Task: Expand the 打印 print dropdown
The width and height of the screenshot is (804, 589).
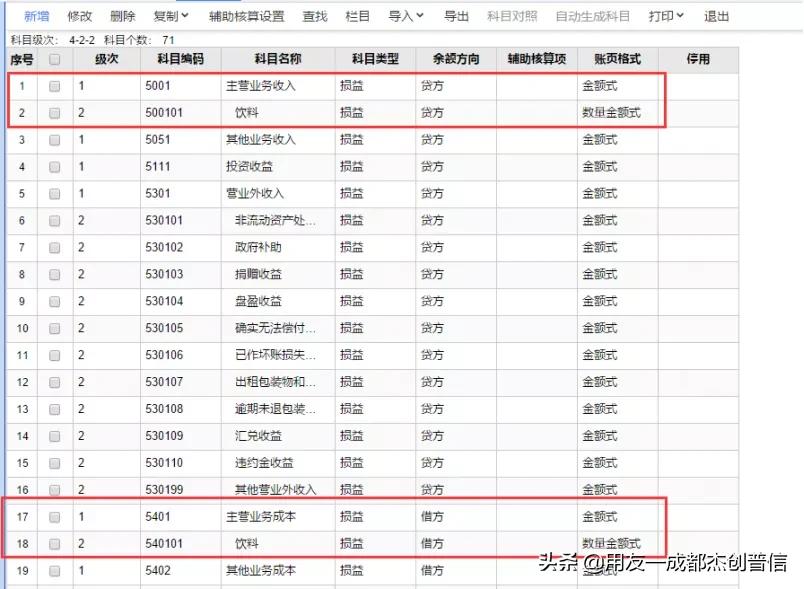Action: tap(663, 15)
